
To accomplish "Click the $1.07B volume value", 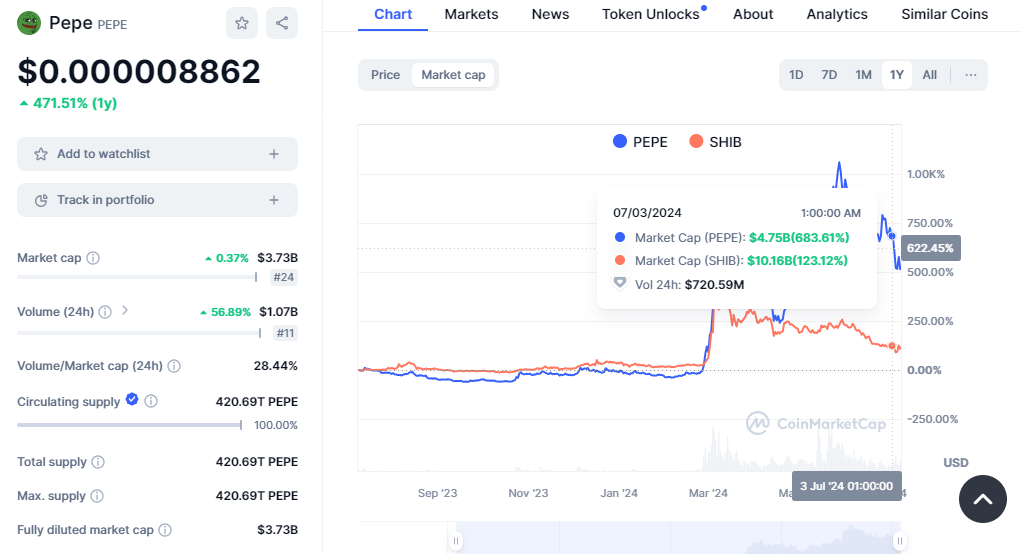I will click(278, 312).
